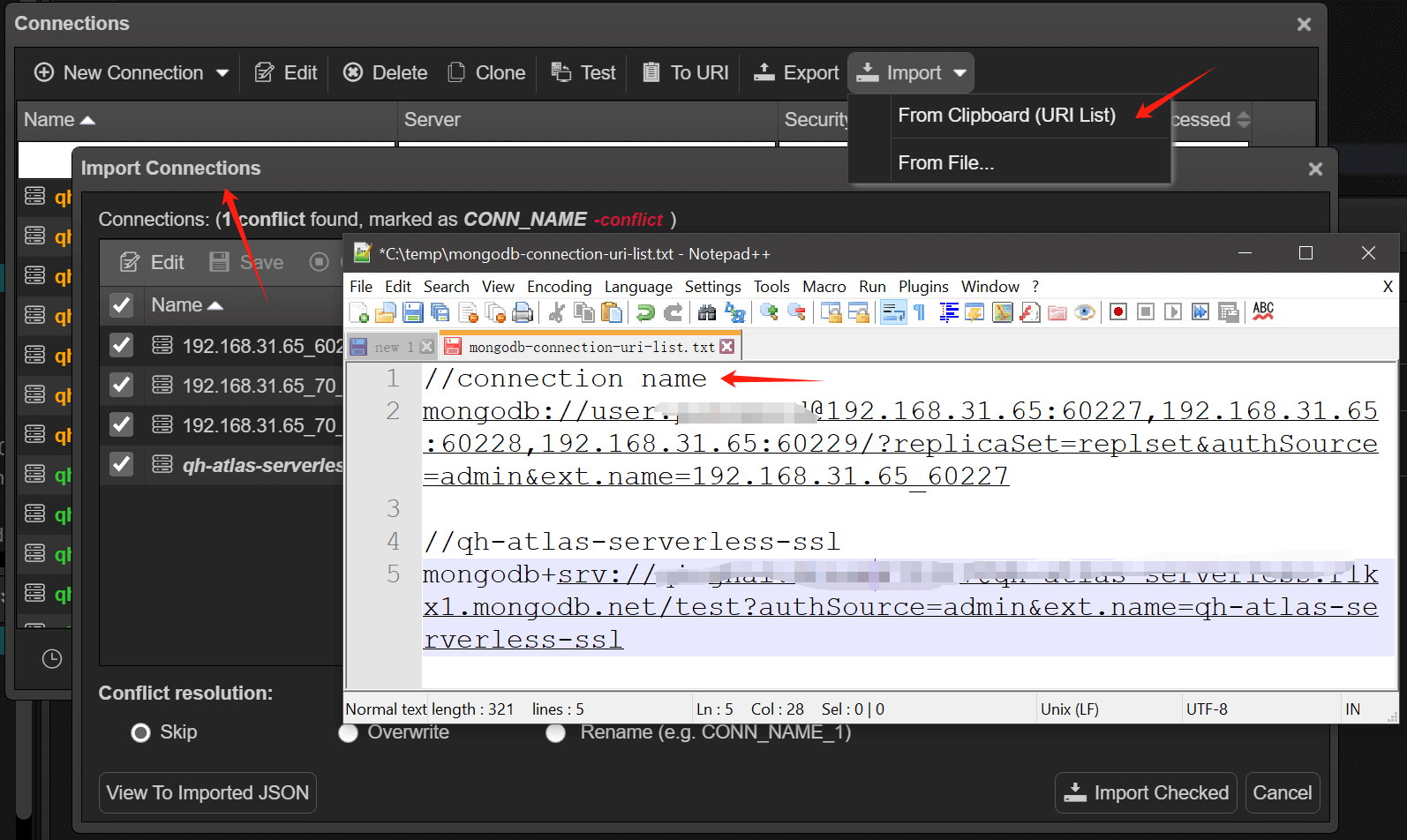Click Notepad++ Find binoculars icon
The height and width of the screenshot is (840, 1407).
pyautogui.click(x=707, y=312)
